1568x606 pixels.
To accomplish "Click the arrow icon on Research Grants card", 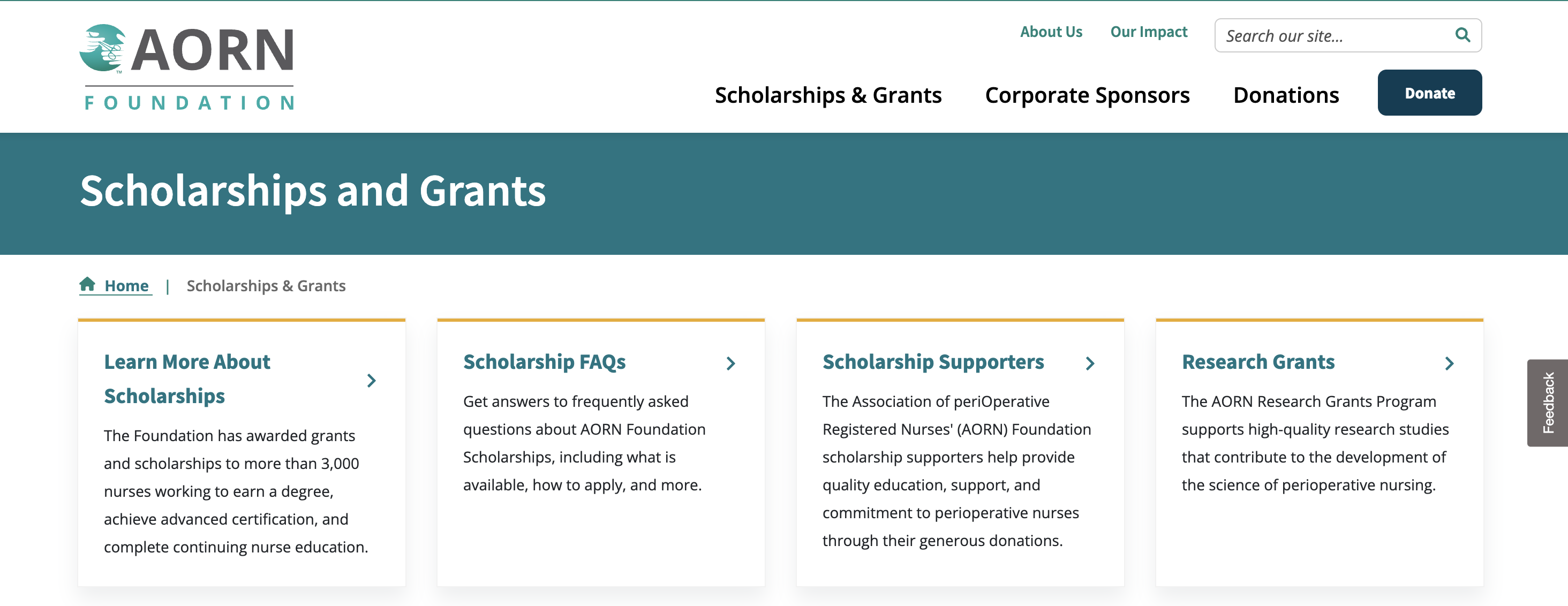I will (1449, 363).
